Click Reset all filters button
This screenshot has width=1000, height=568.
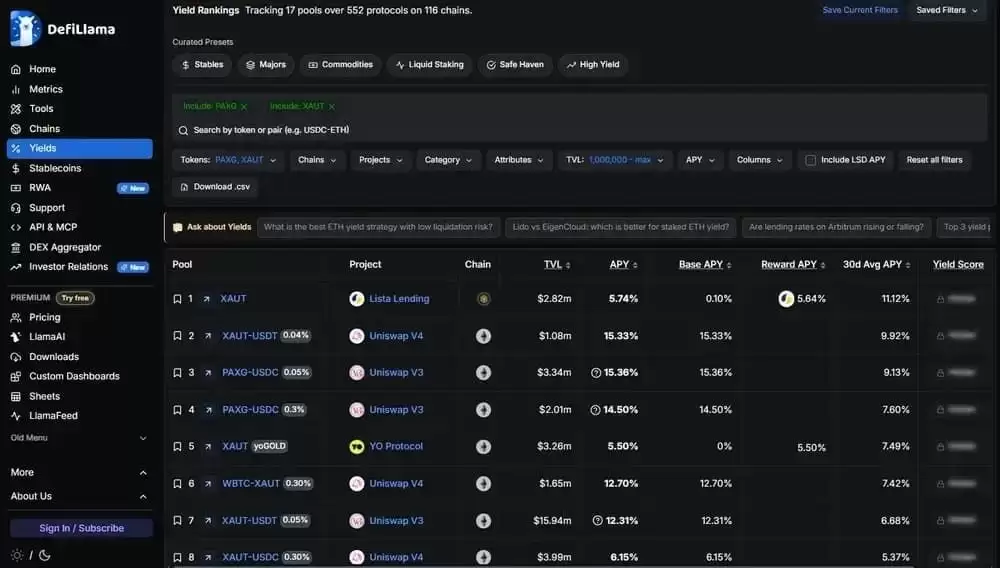pos(934,160)
